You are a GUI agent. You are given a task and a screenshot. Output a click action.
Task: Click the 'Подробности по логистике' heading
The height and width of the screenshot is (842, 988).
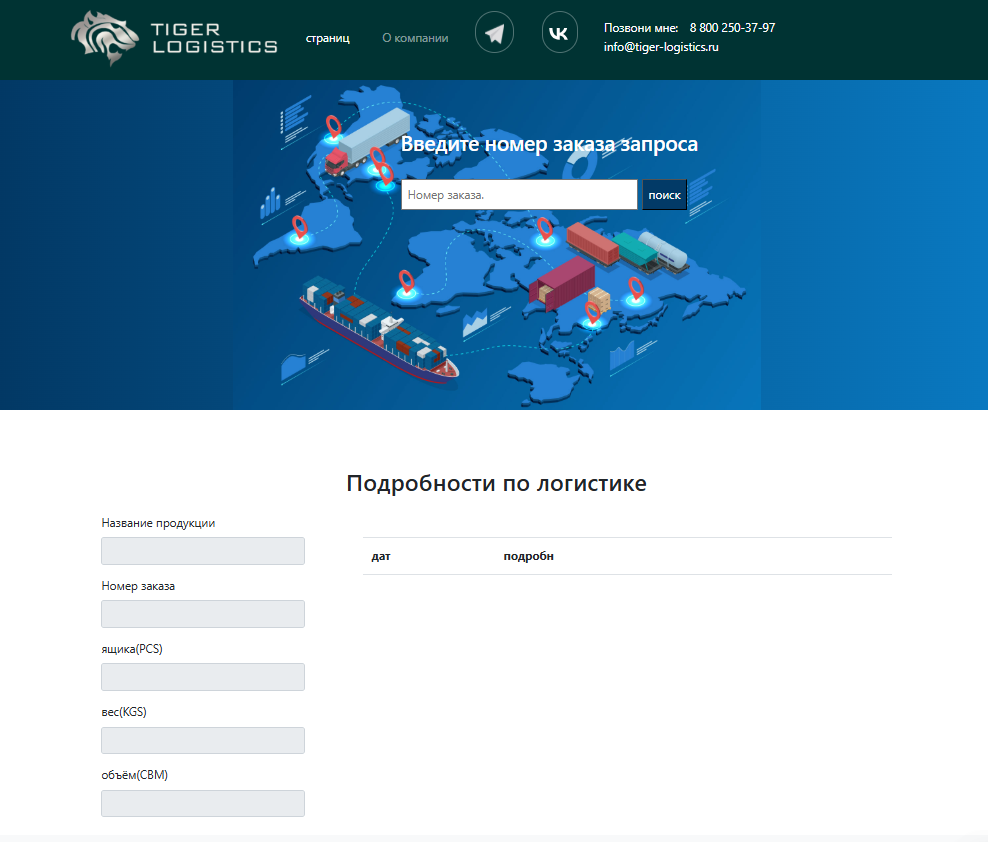(x=497, y=483)
